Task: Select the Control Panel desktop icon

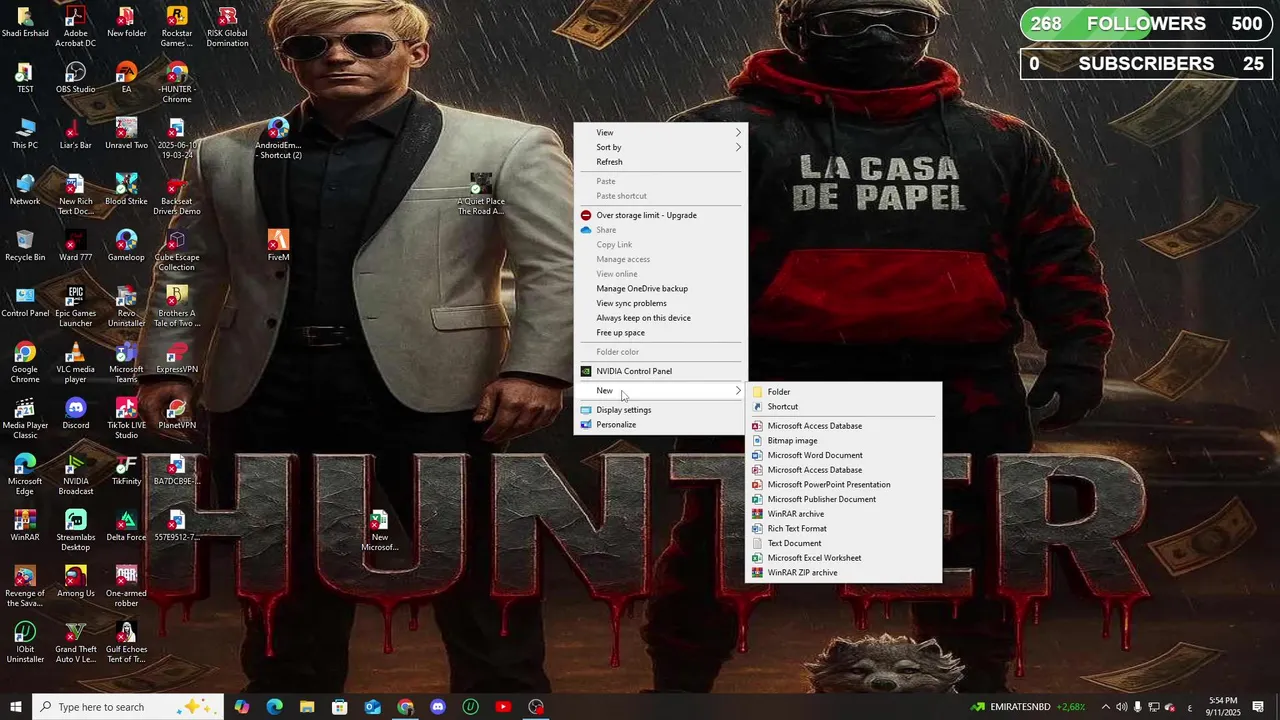Action: pos(25,302)
